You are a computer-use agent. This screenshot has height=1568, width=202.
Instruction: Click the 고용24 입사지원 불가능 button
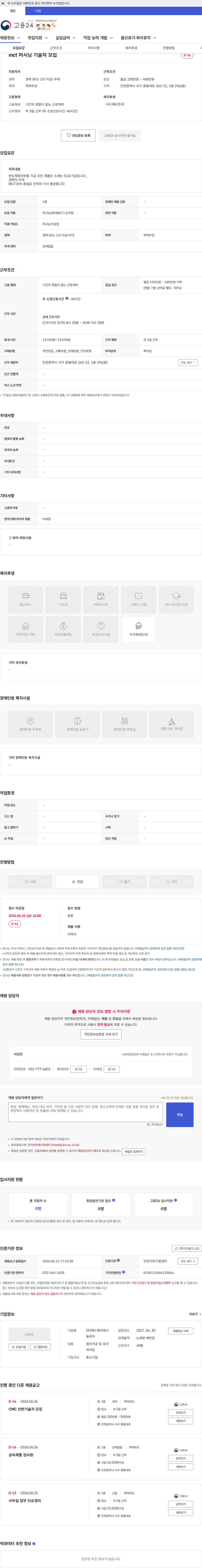(120, 136)
